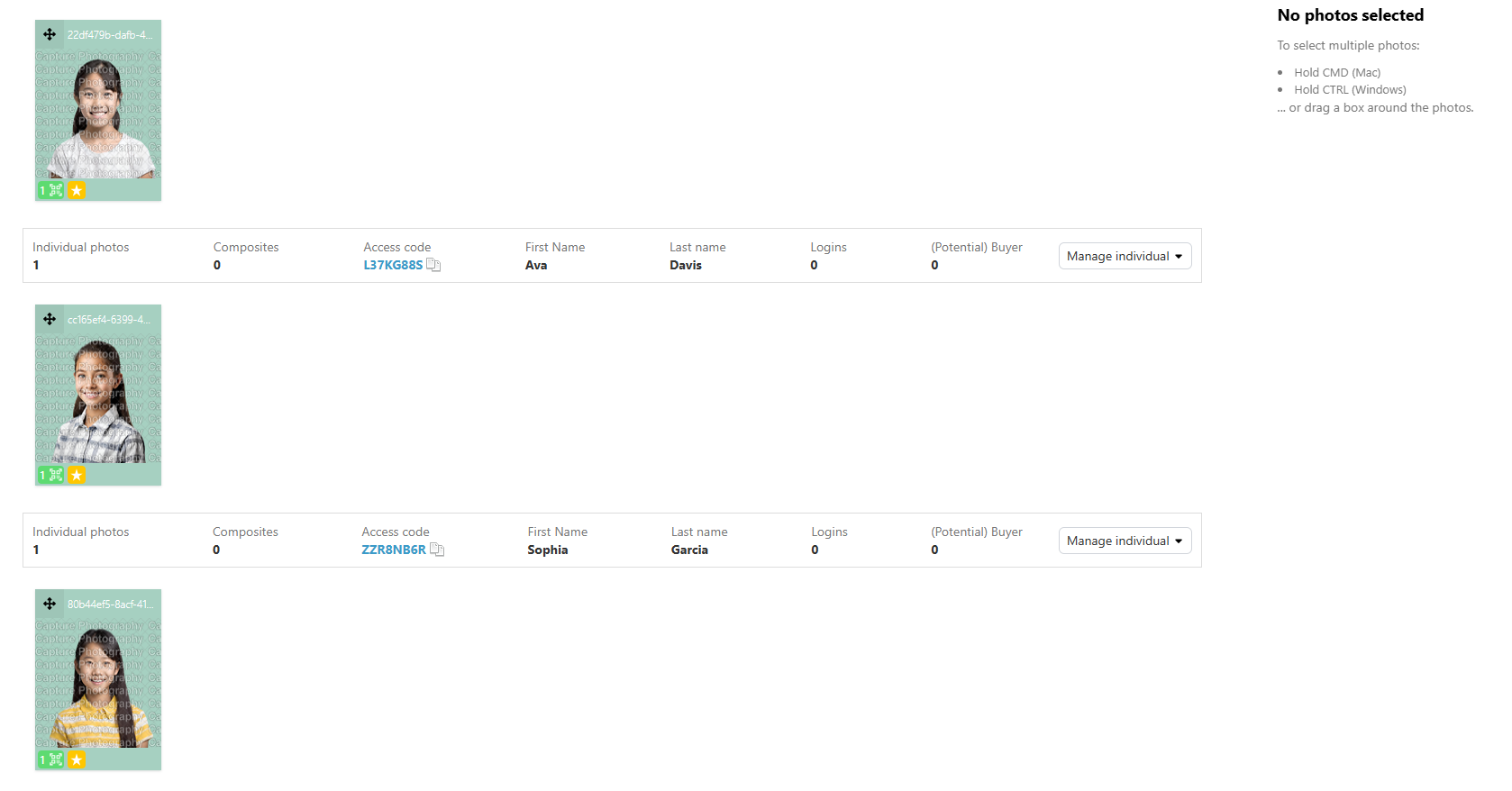The width and height of the screenshot is (1512, 791).
Task: Click green face-recognition badge on Ava's photo
Action: (x=50, y=190)
